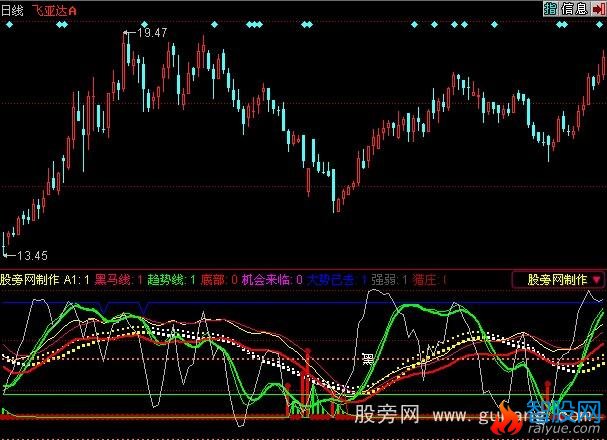Click the small 黑 marker in indicator panel
This screenshot has width=607, height=440.
(x=367, y=357)
